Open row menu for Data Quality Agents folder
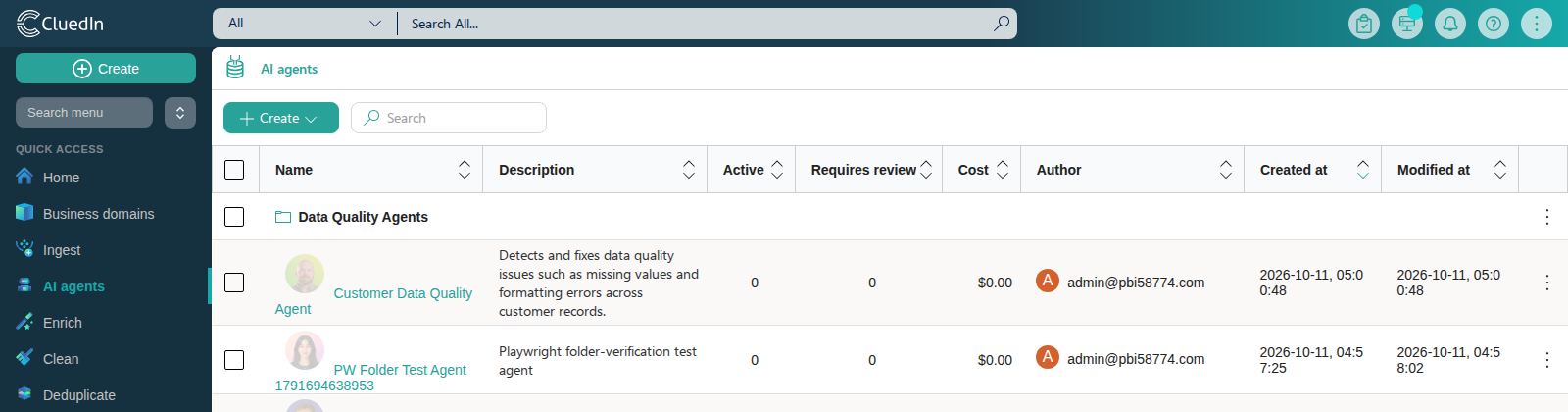This screenshot has height=412, width=1568. [x=1546, y=217]
